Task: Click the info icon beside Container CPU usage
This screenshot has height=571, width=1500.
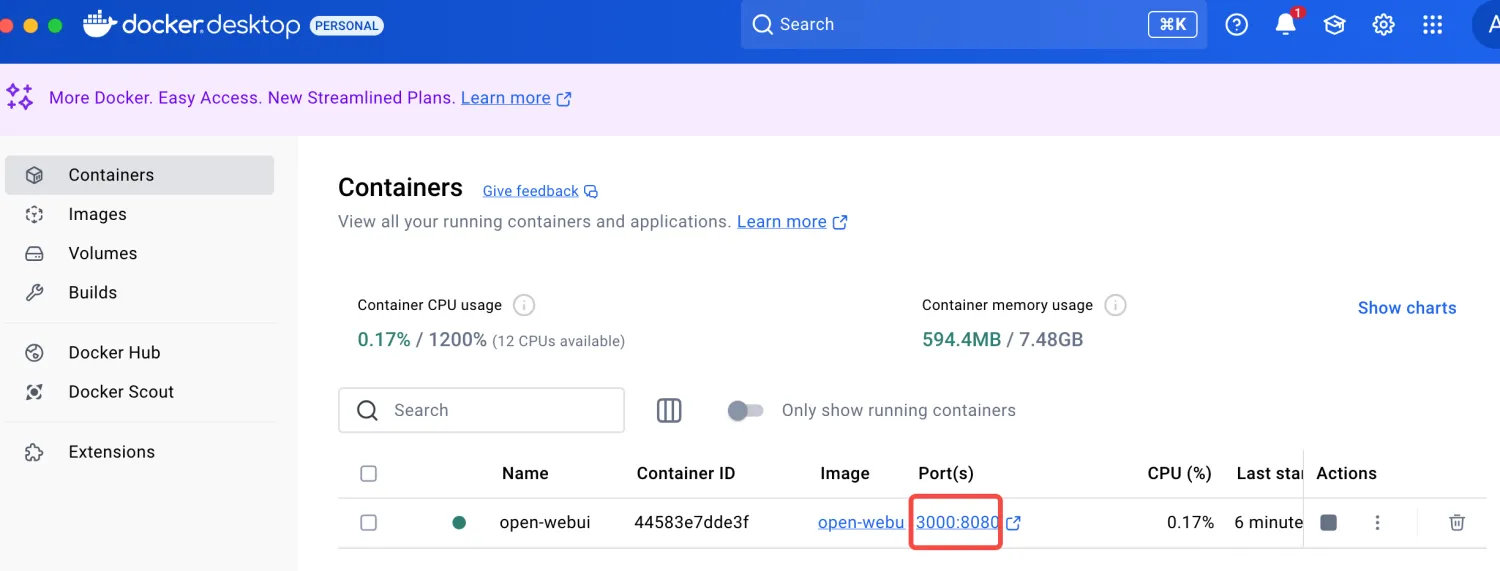Action: coord(523,305)
